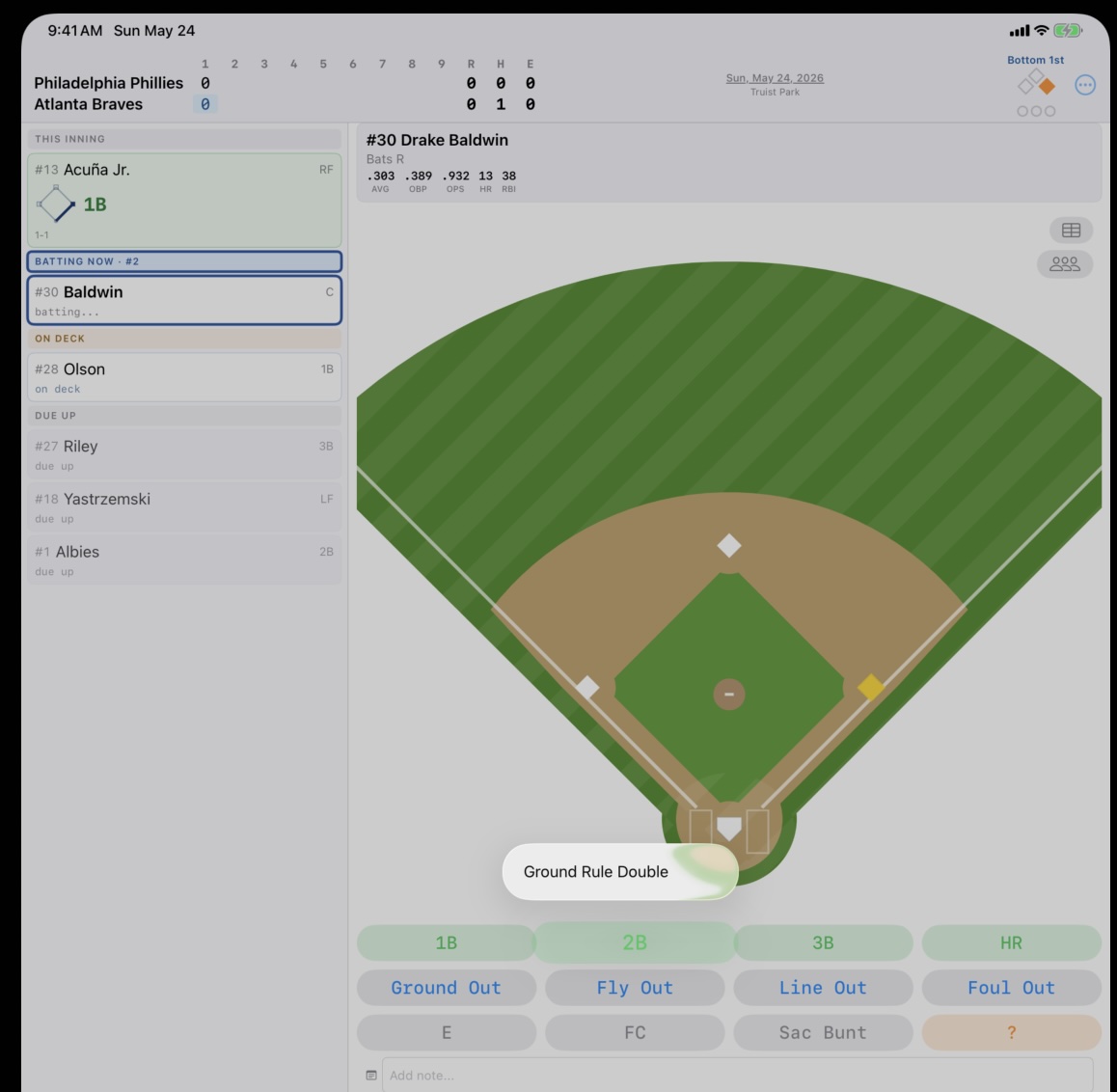The image size is (1117, 1092).
Task: Tap Acuña Jr.'s scorecard diamond
Action: point(56,205)
